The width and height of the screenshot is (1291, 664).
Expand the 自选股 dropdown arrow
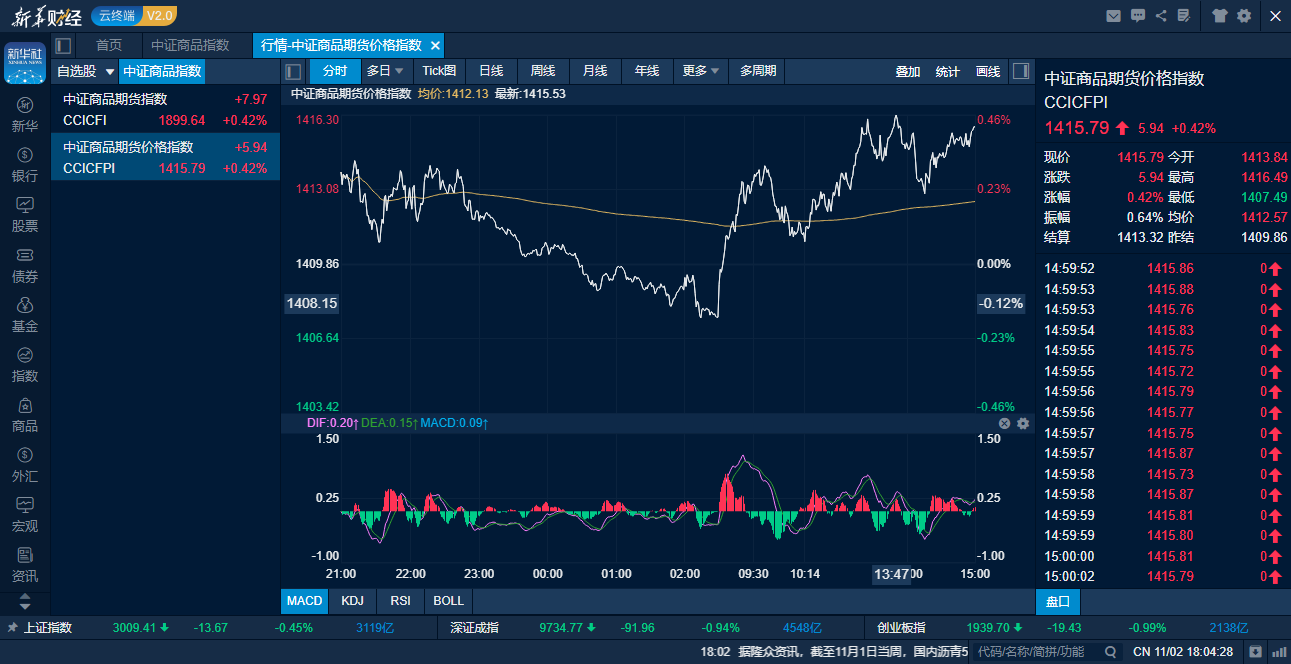pyautogui.click(x=110, y=72)
